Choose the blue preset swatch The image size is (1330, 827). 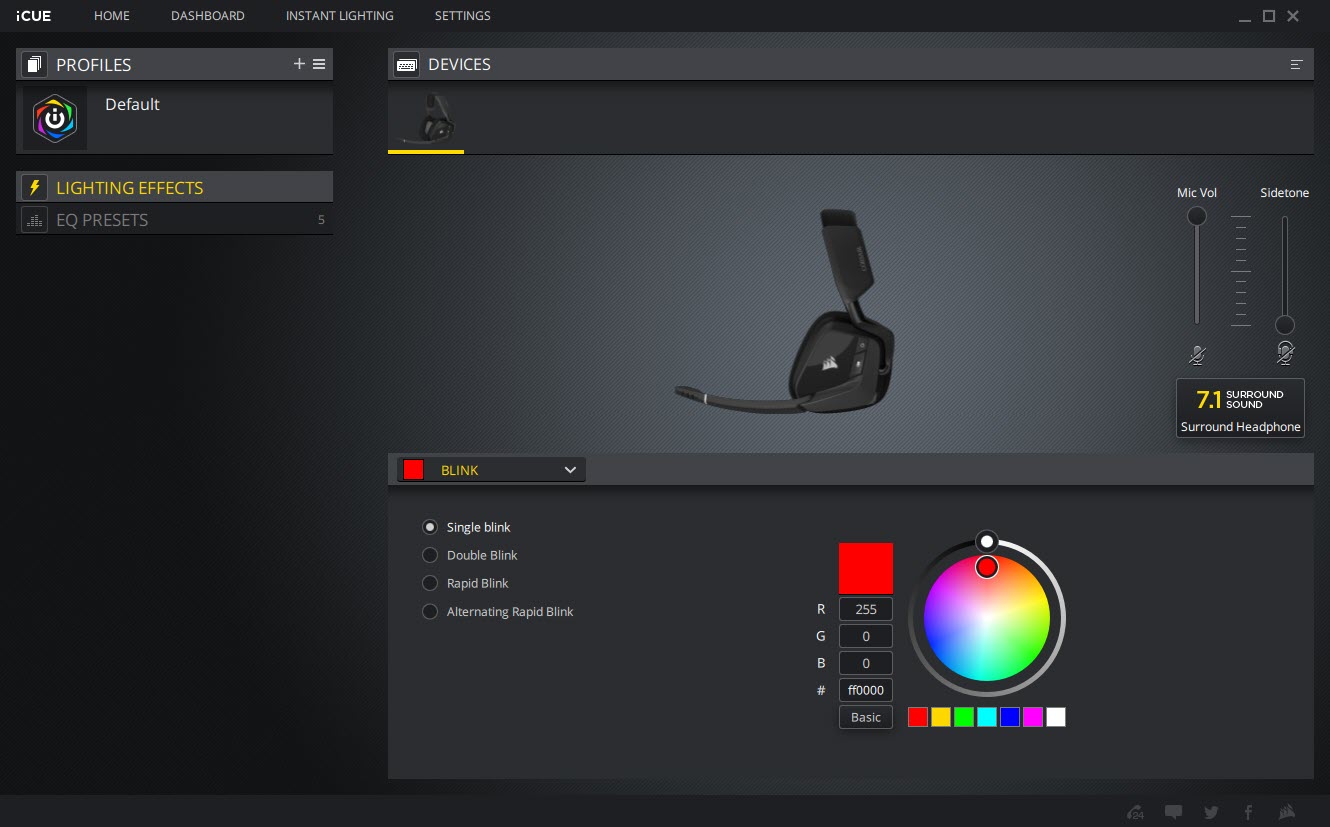click(x=1010, y=717)
